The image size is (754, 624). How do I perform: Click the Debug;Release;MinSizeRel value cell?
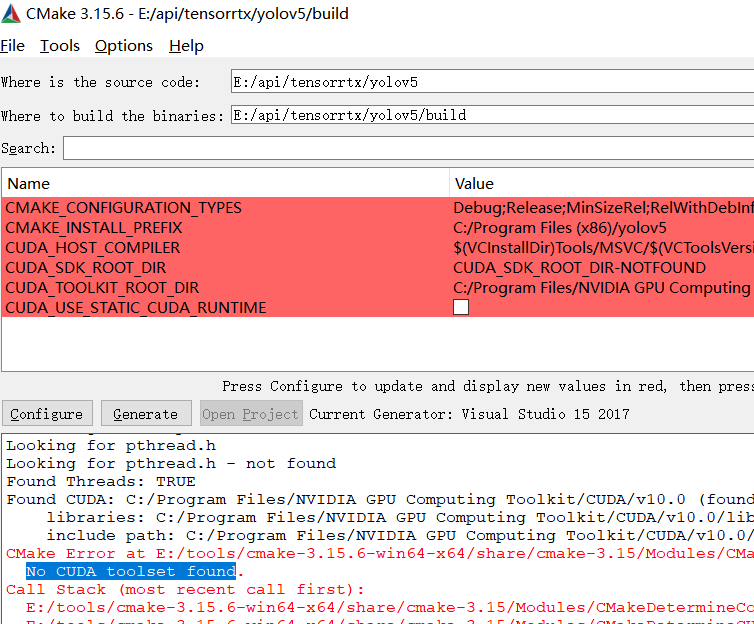point(602,208)
